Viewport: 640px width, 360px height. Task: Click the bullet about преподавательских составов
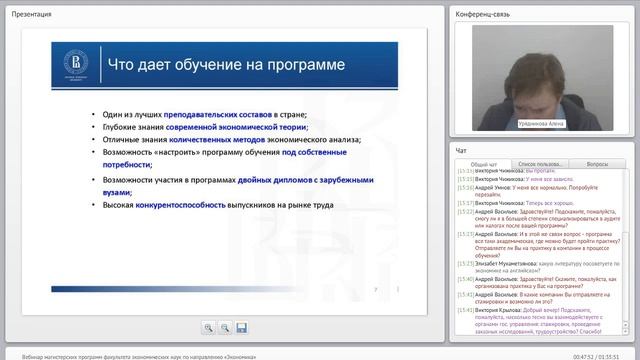click(x=204, y=114)
